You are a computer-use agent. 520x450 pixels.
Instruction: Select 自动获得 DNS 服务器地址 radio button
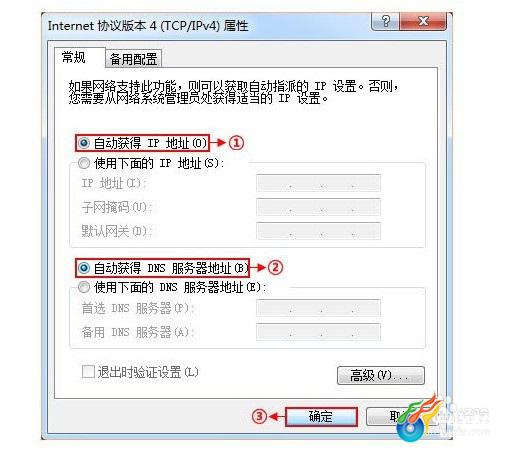click(x=84, y=268)
